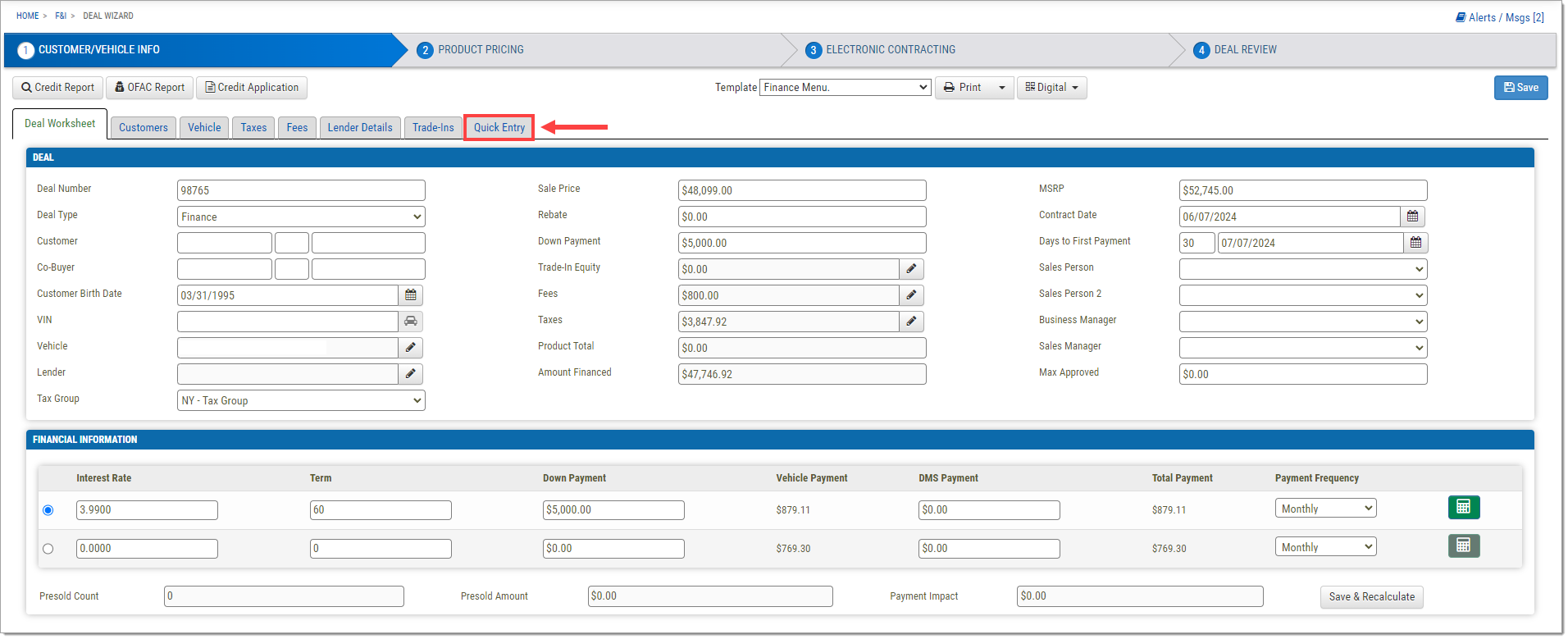Screen dimensions: 1568x639
Task: Expand the Template Finance Menu dropdown
Action: [846, 87]
